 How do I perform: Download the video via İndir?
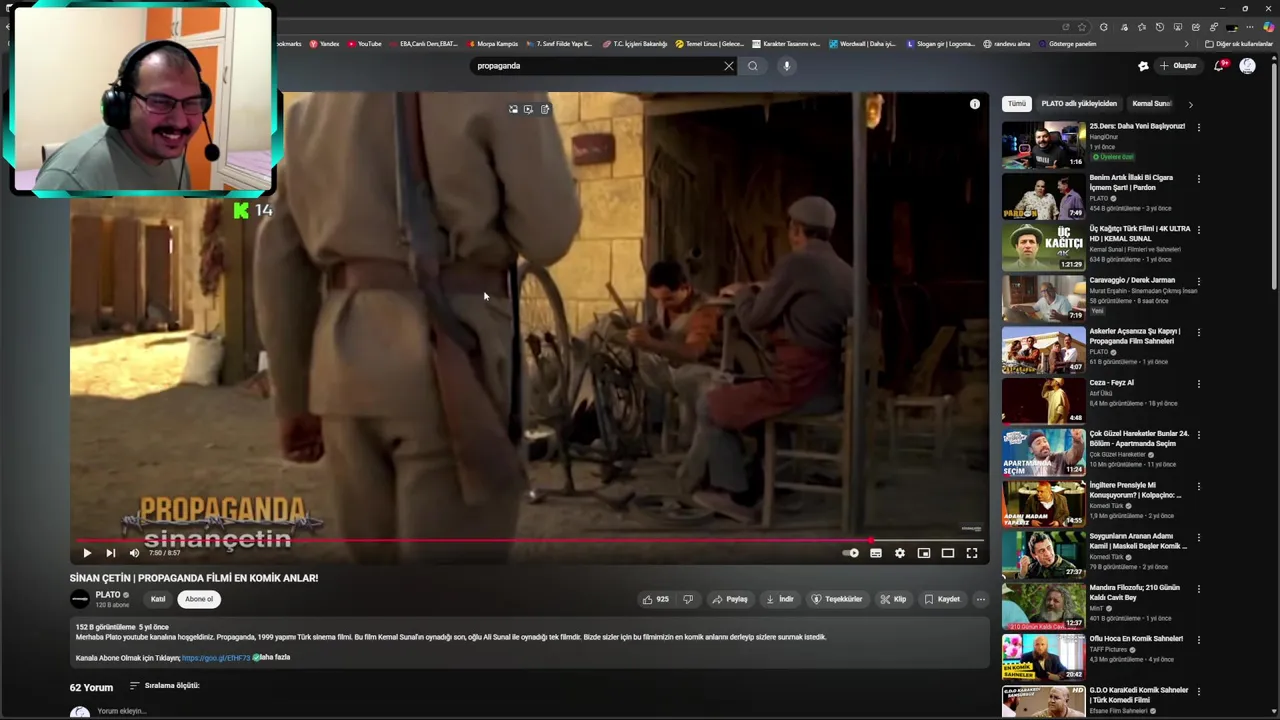click(780, 599)
